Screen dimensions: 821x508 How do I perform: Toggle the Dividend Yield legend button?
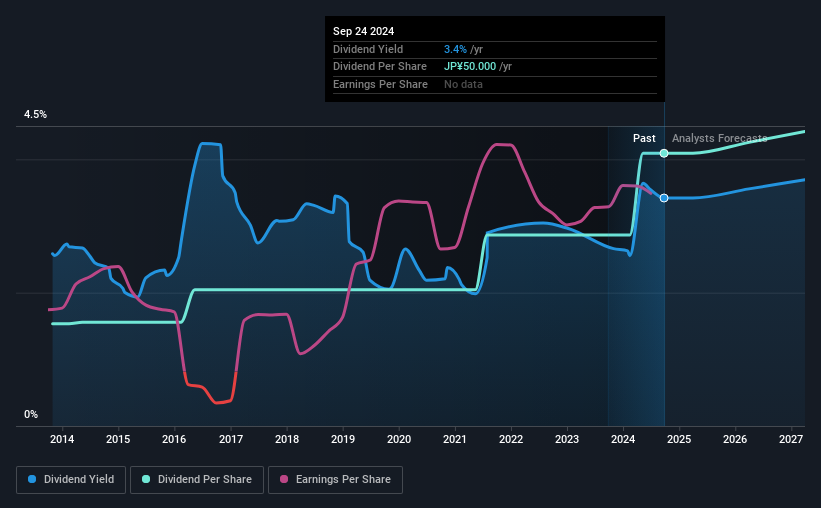[x=71, y=480]
